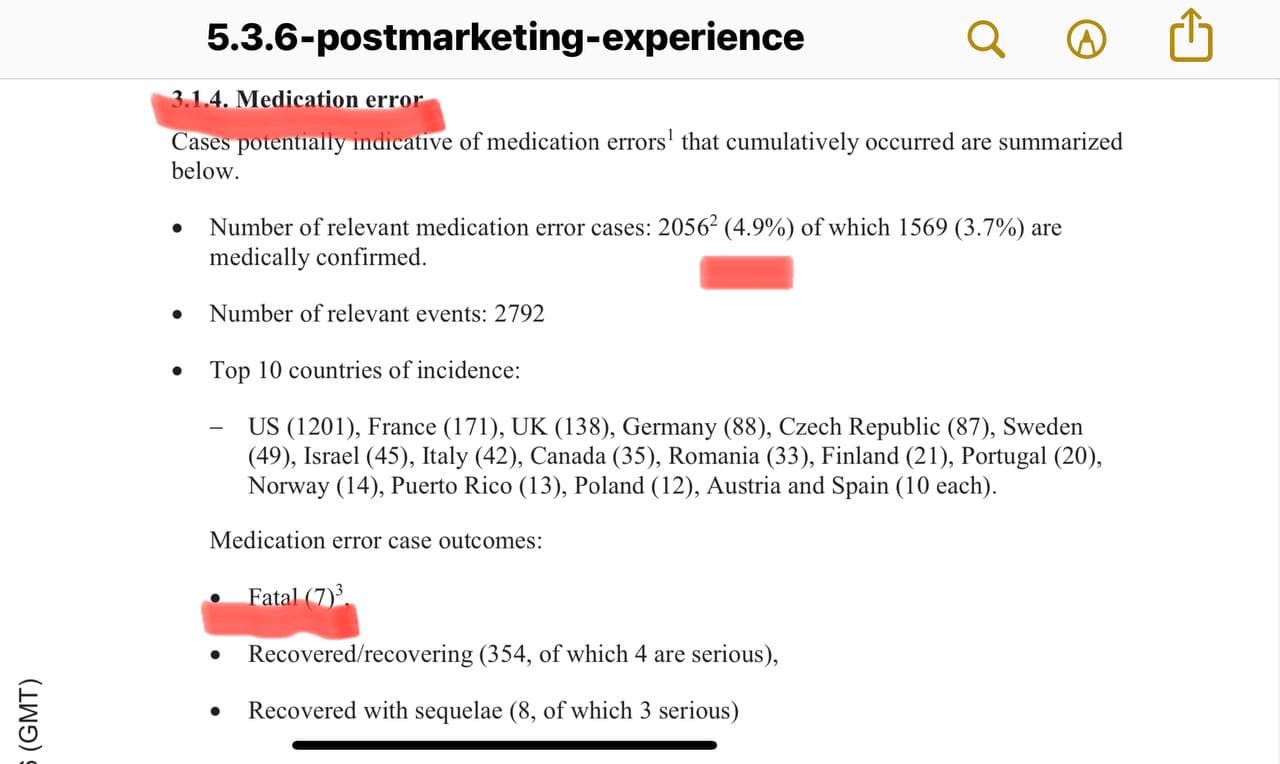Tap the document title 5.3.6-postmarketing-experience
Viewport: 1280px width, 764px height.
coord(505,38)
